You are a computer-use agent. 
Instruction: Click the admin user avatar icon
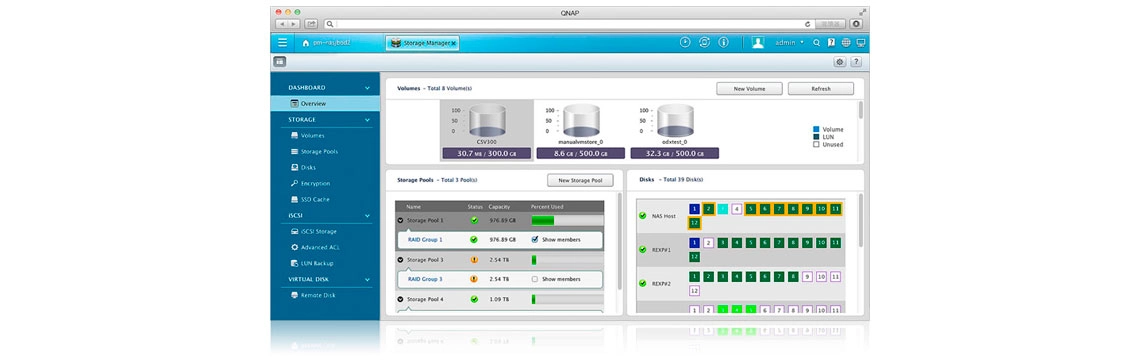point(758,43)
